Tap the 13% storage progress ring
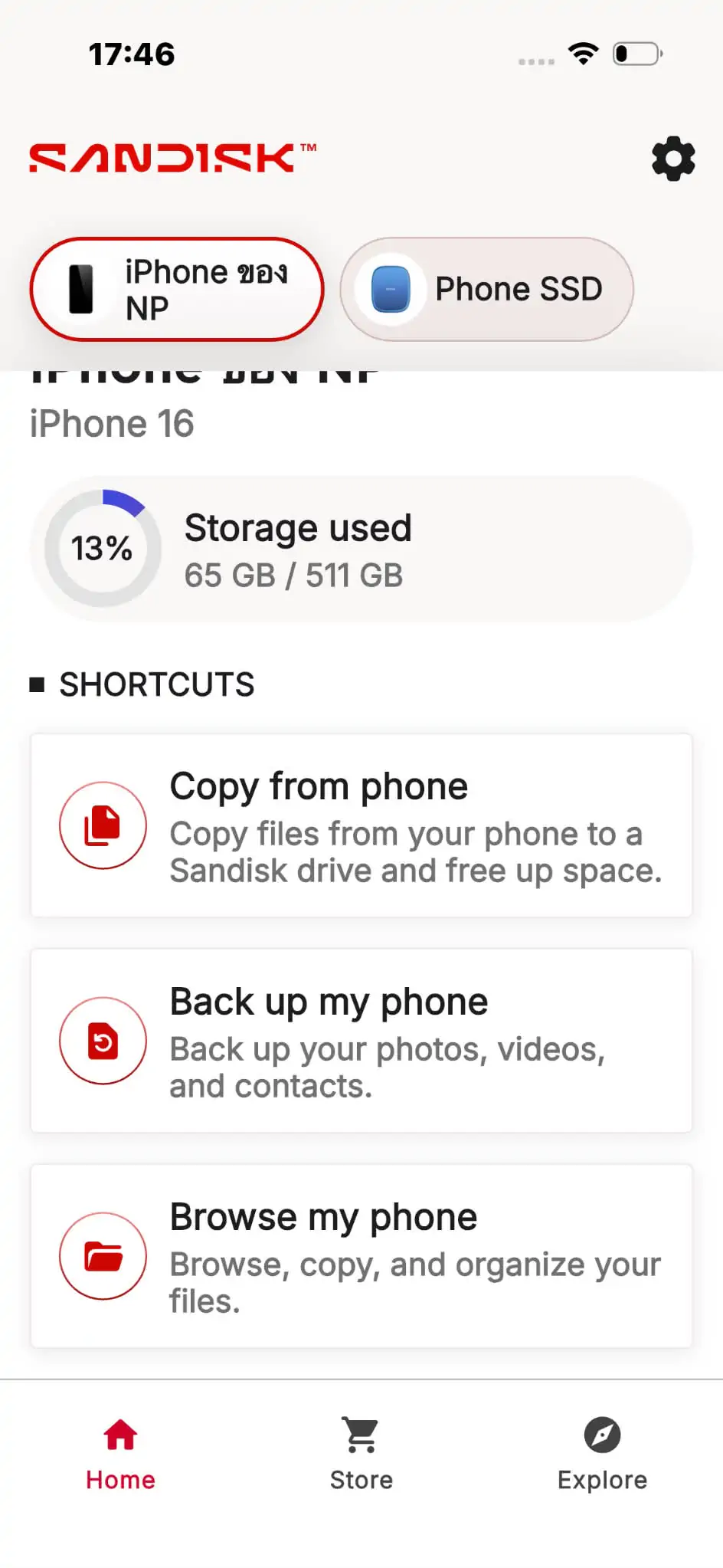The height and width of the screenshot is (1568, 723). tap(103, 548)
